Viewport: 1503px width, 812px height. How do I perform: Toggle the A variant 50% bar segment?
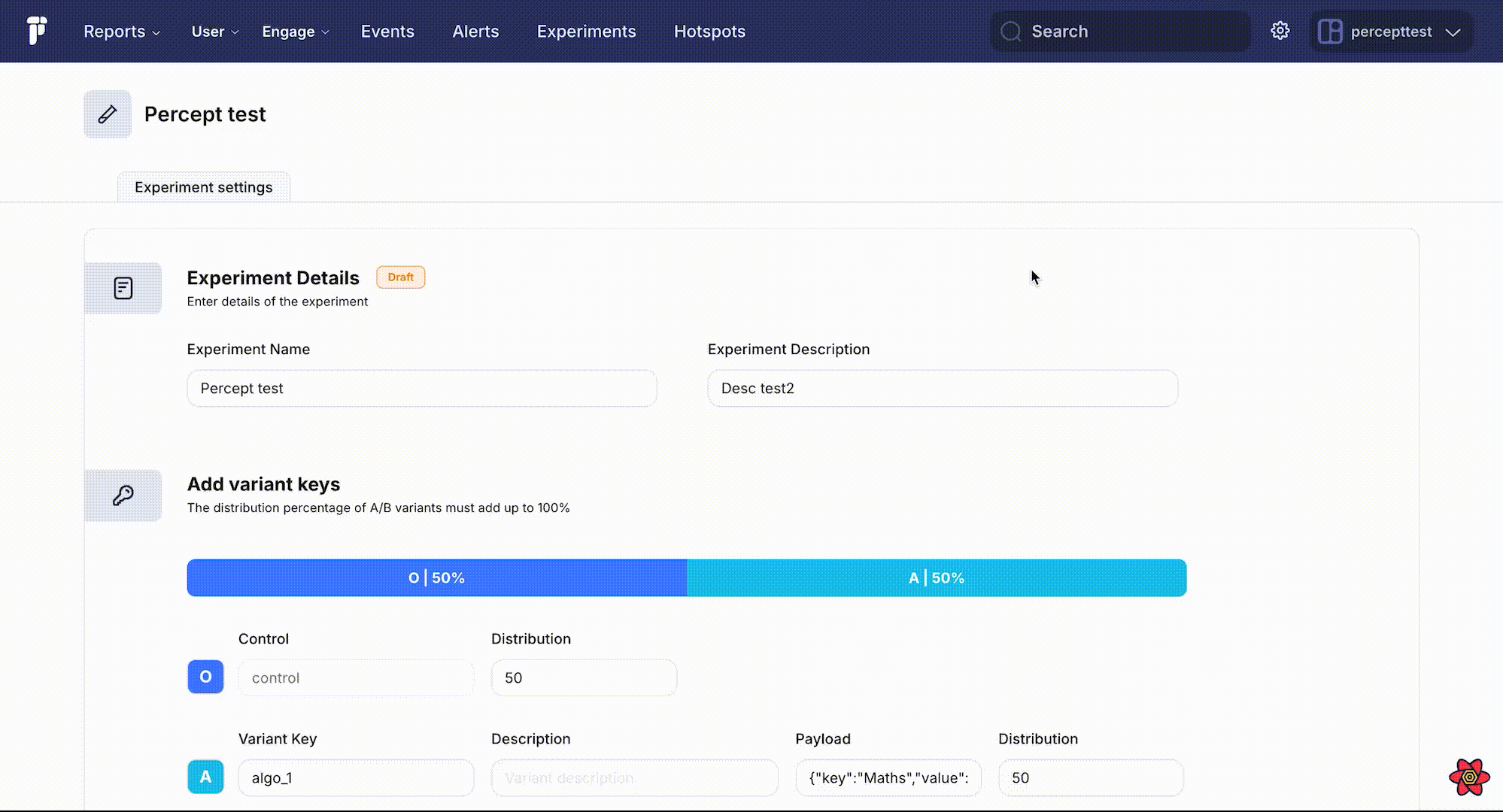[936, 578]
